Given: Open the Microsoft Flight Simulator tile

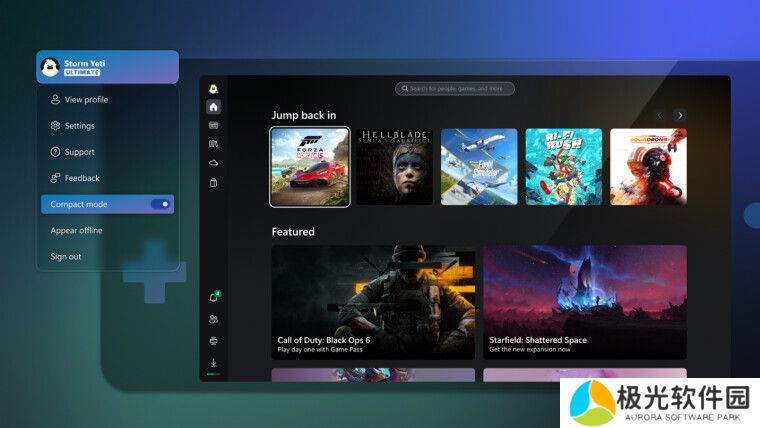Looking at the screenshot, I should click(x=479, y=167).
